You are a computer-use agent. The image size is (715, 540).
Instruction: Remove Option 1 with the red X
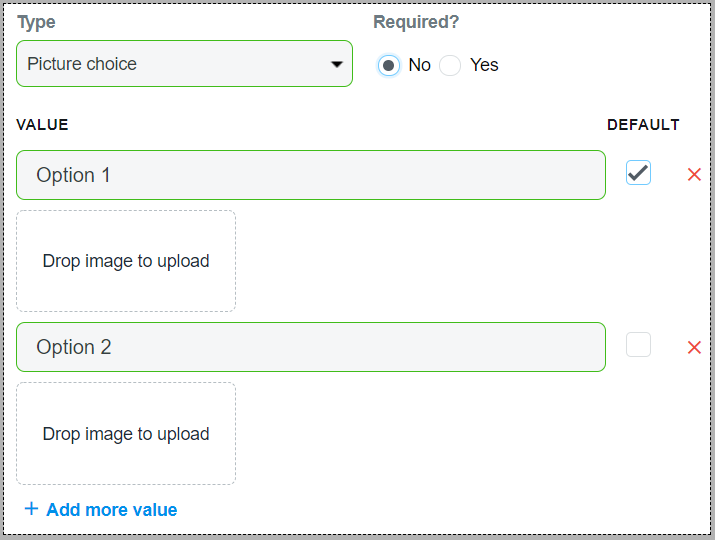694,175
